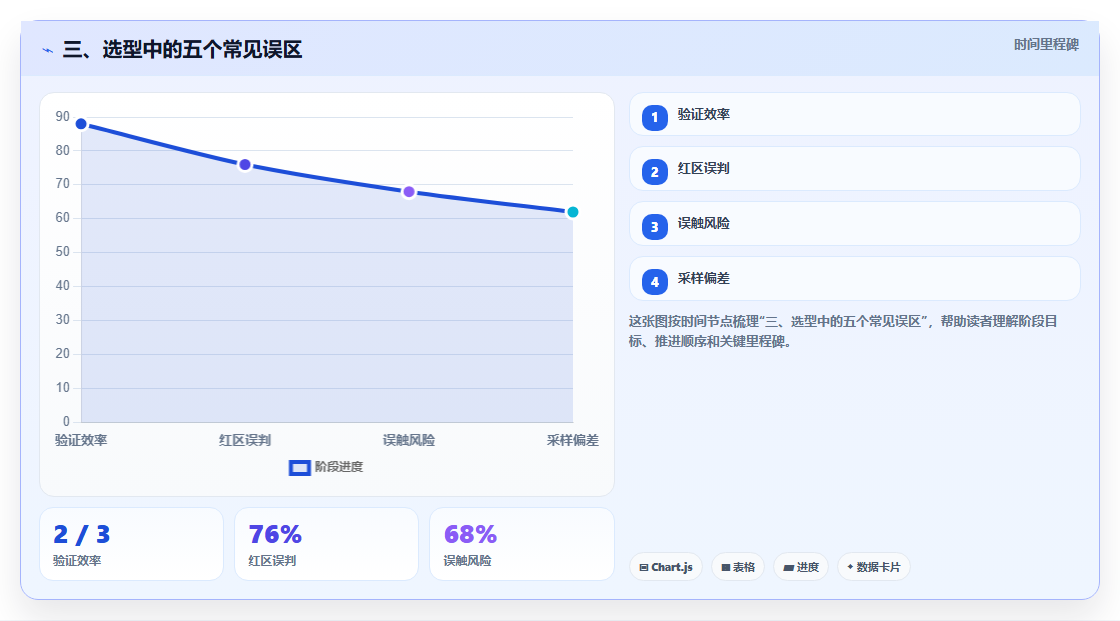The height and width of the screenshot is (621, 1120).
Task: Click the x-axis label 验证效率
Action: 81,440
